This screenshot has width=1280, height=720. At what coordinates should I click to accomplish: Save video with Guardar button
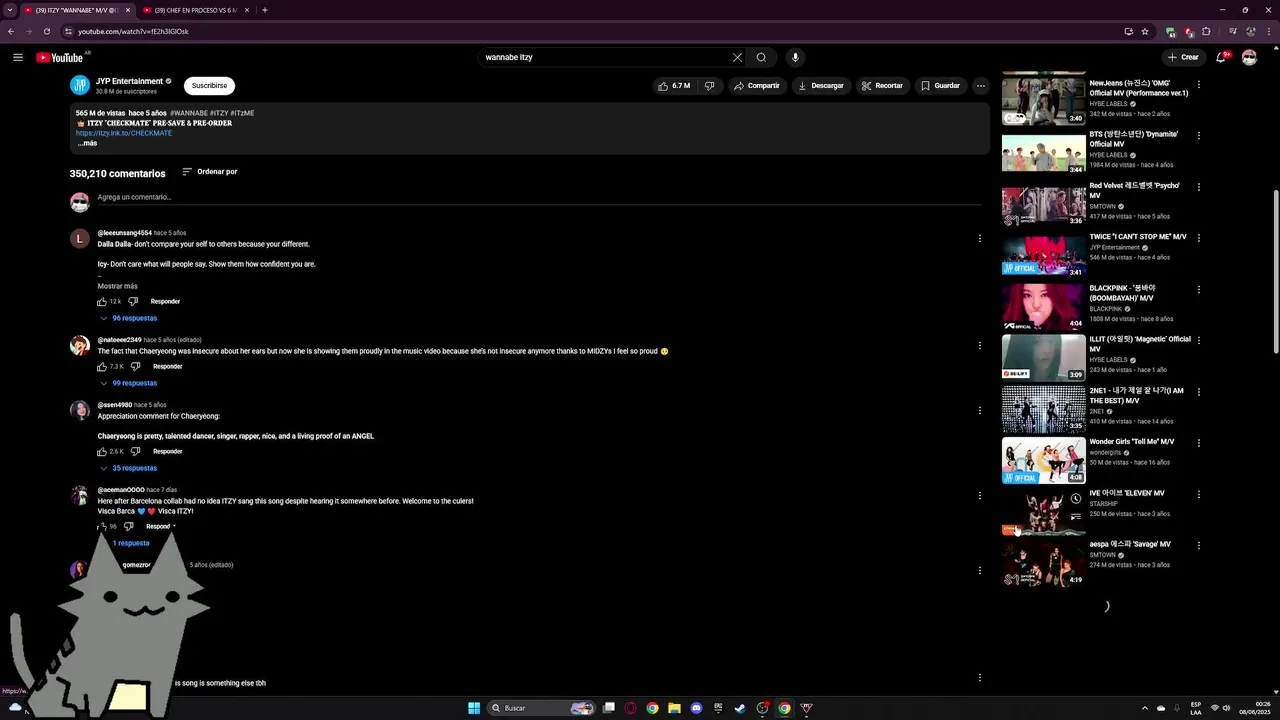940,86
